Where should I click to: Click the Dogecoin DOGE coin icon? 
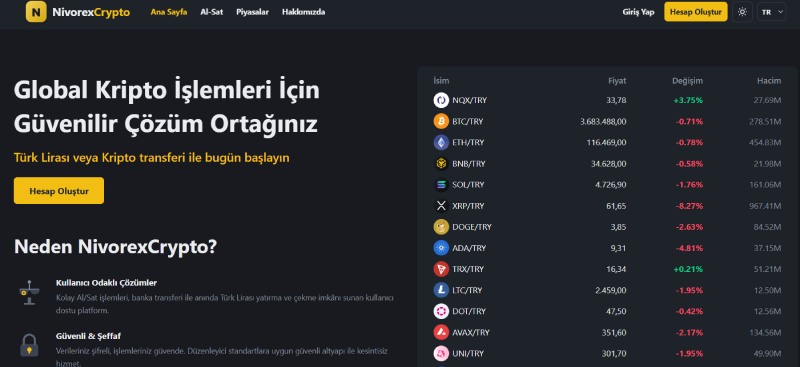[x=441, y=227]
